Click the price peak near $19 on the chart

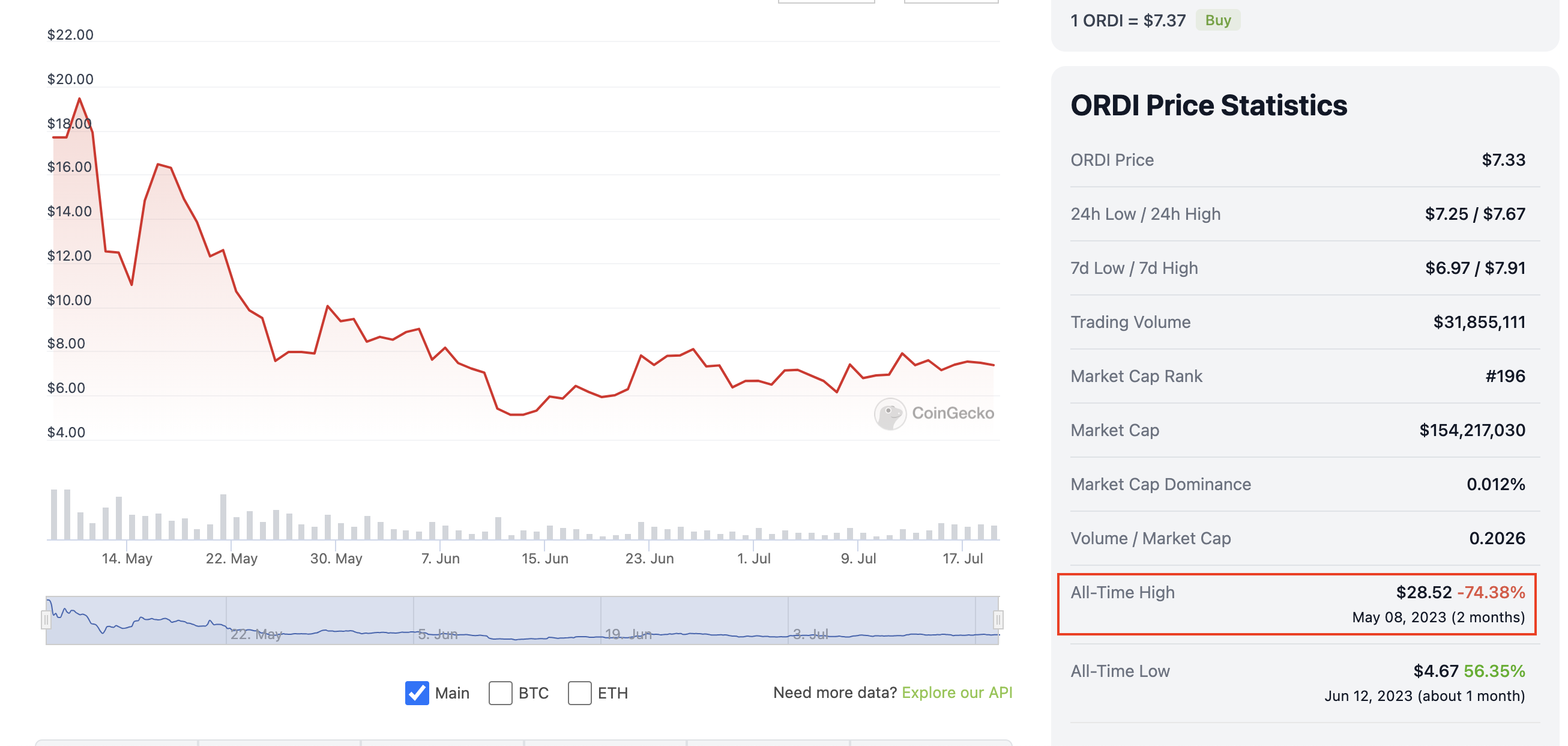point(79,99)
